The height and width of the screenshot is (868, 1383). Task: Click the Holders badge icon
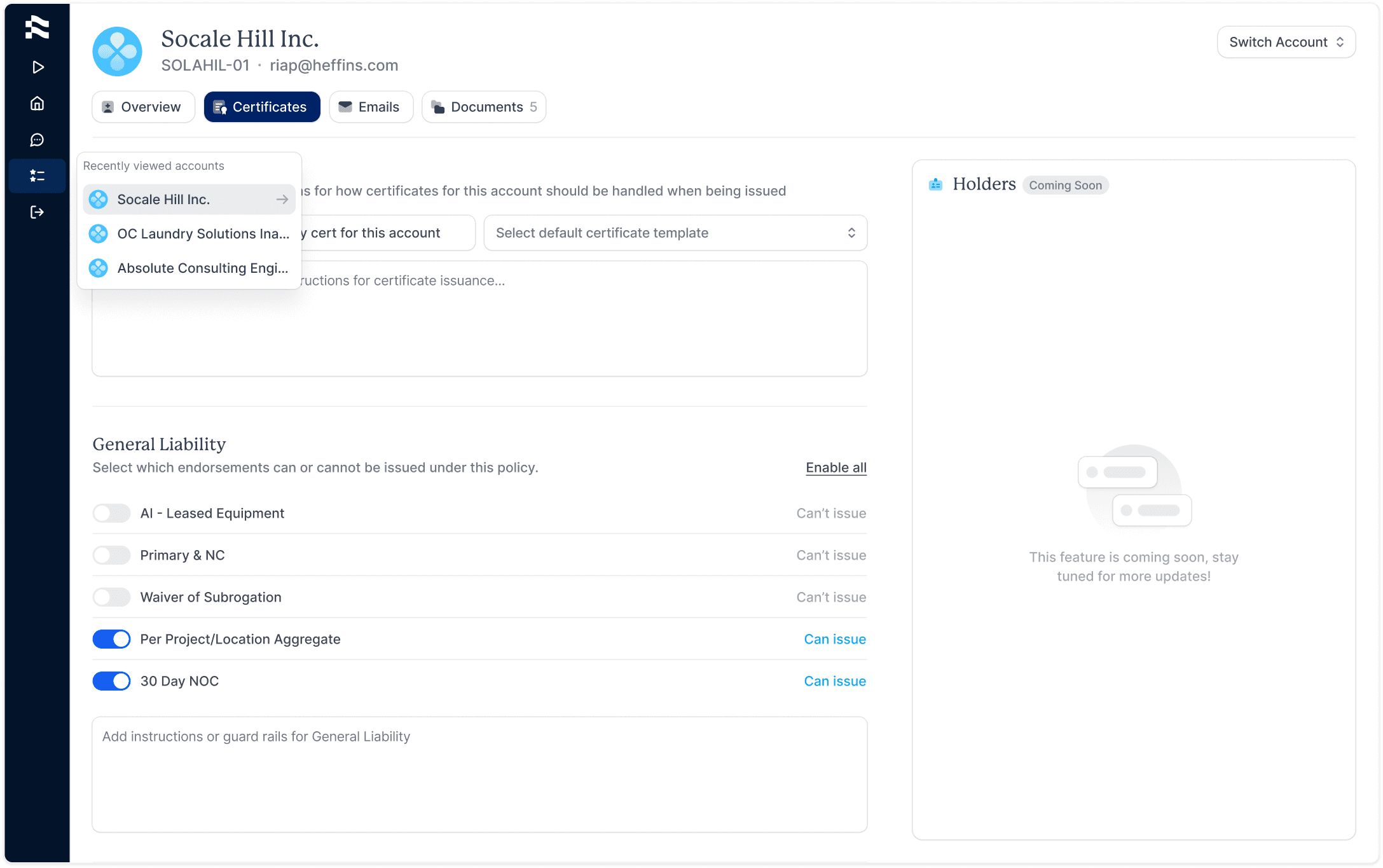point(935,184)
